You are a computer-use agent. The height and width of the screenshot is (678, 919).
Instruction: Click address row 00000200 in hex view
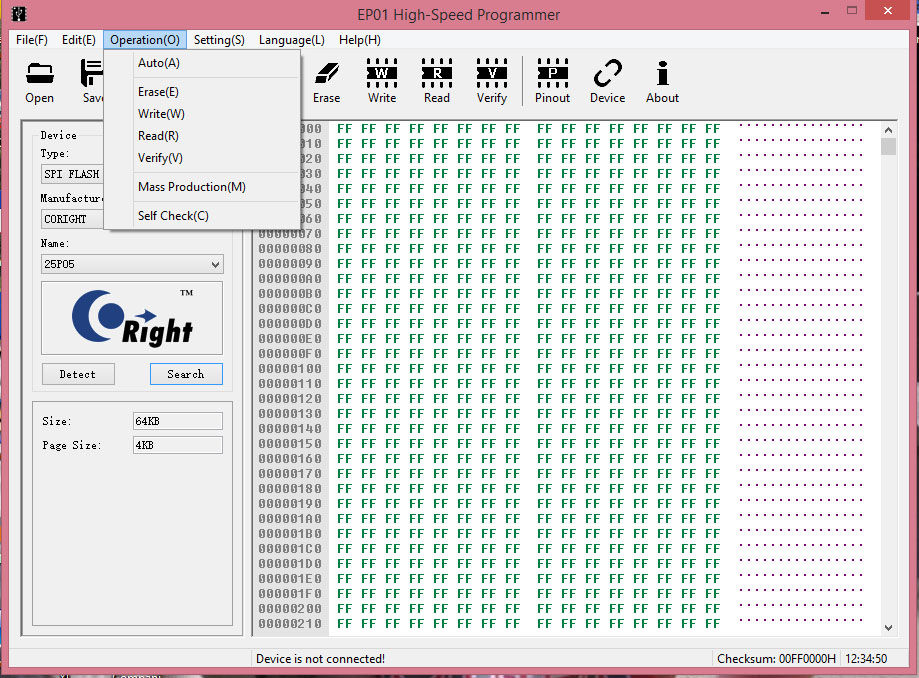(290, 609)
